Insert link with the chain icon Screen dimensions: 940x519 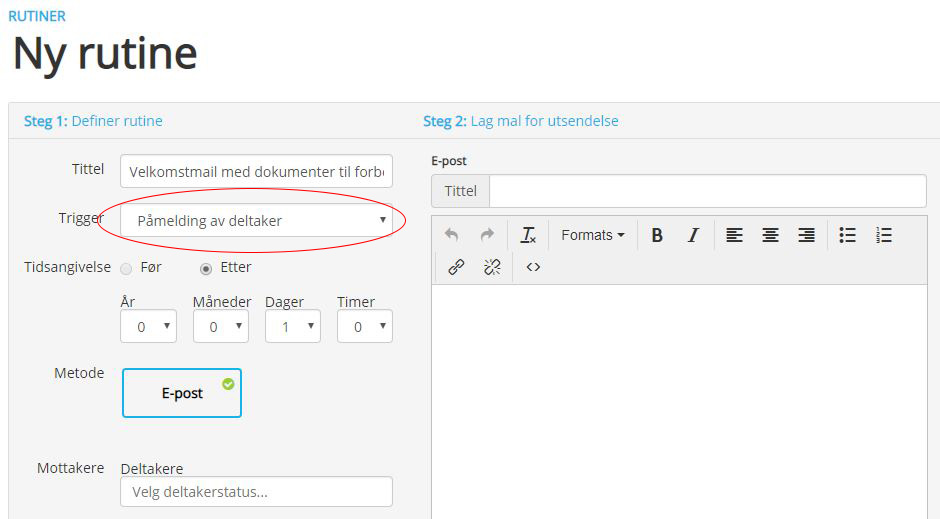(456, 267)
